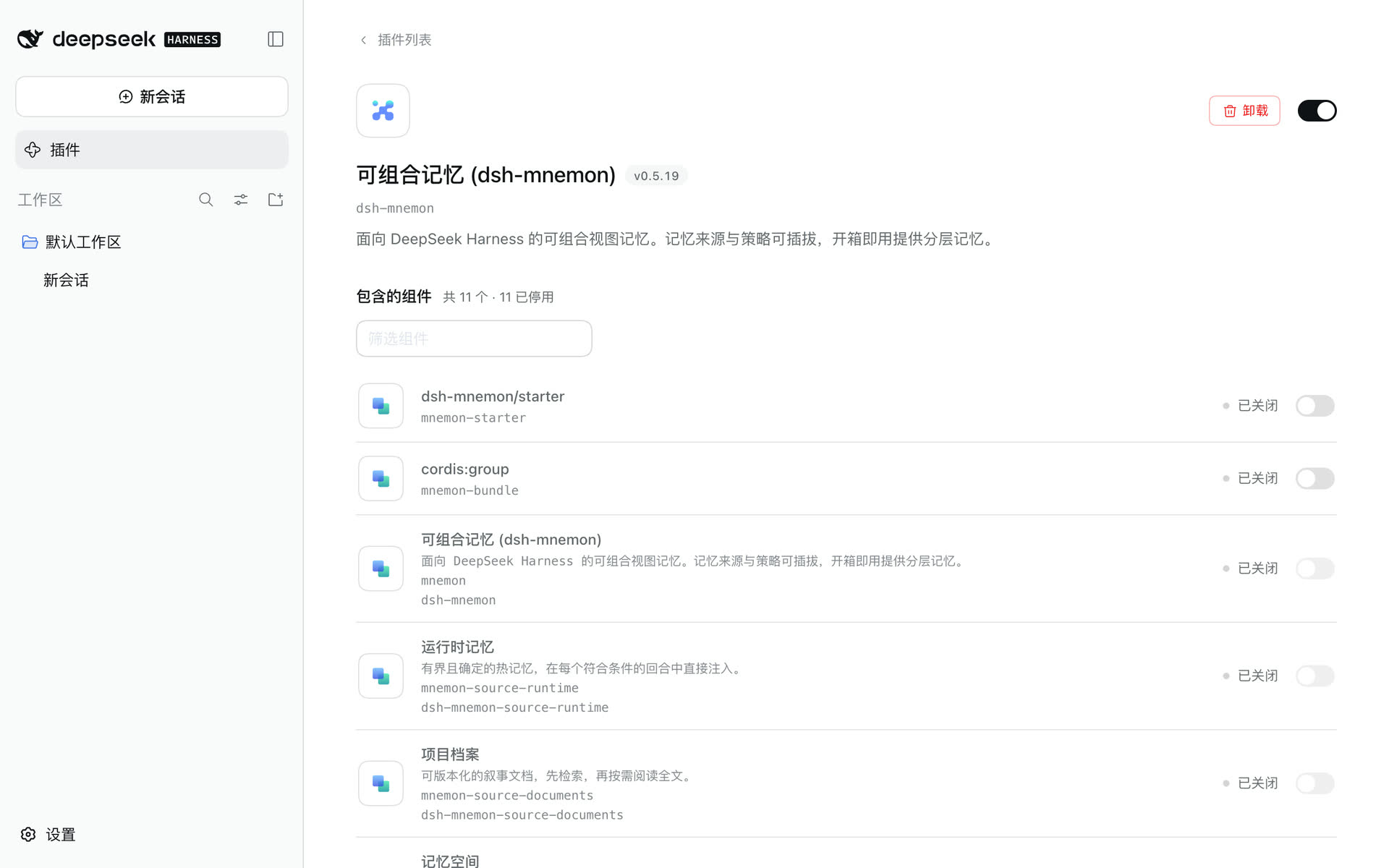The width and height of the screenshot is (1389, 868).
Task: Click the settings gear icon
Action: click(28, 835)
